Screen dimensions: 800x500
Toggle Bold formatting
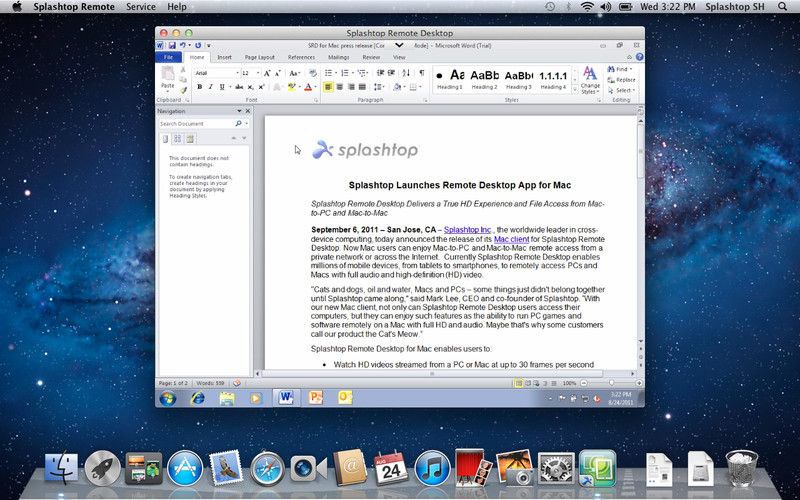click(x=199, y=87)
